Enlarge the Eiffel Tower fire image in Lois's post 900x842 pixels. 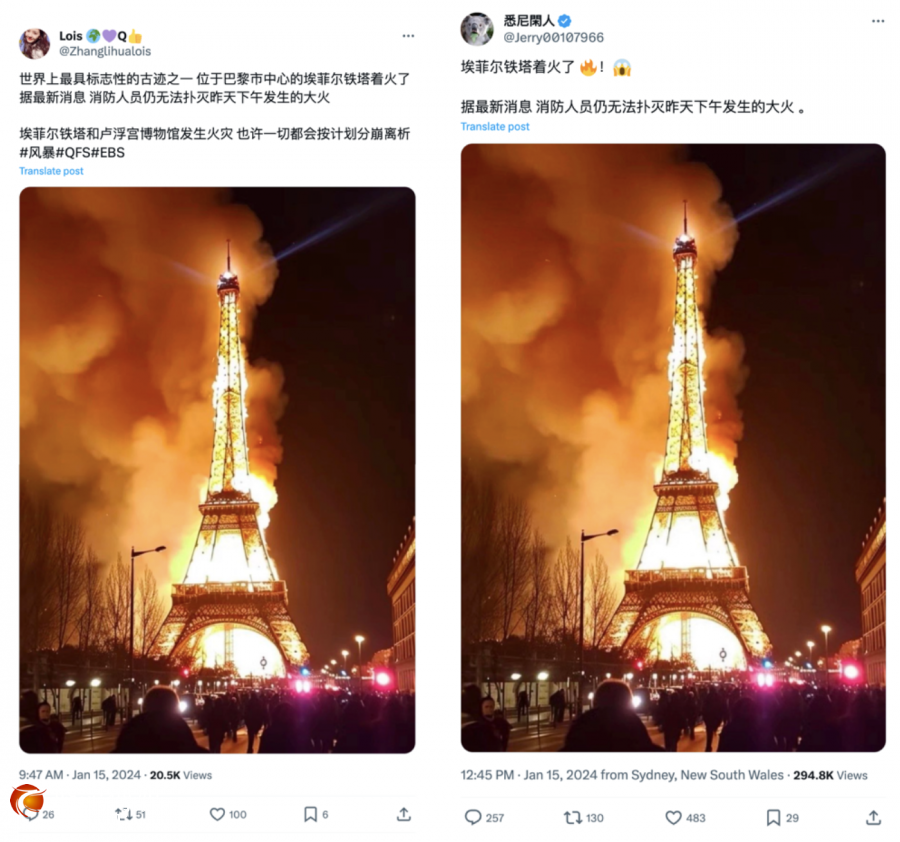coord(217,469)
